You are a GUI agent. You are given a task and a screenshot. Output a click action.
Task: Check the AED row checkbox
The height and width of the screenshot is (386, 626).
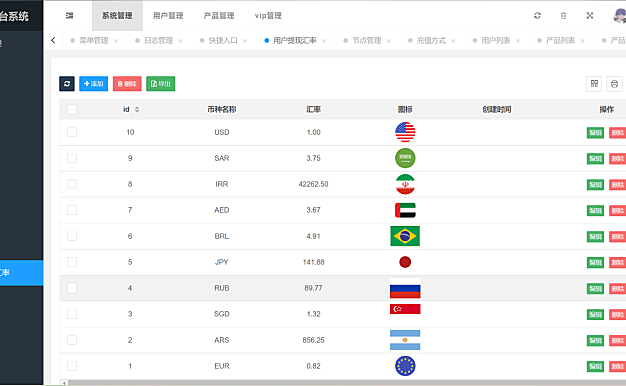click(x=72, y=210)
